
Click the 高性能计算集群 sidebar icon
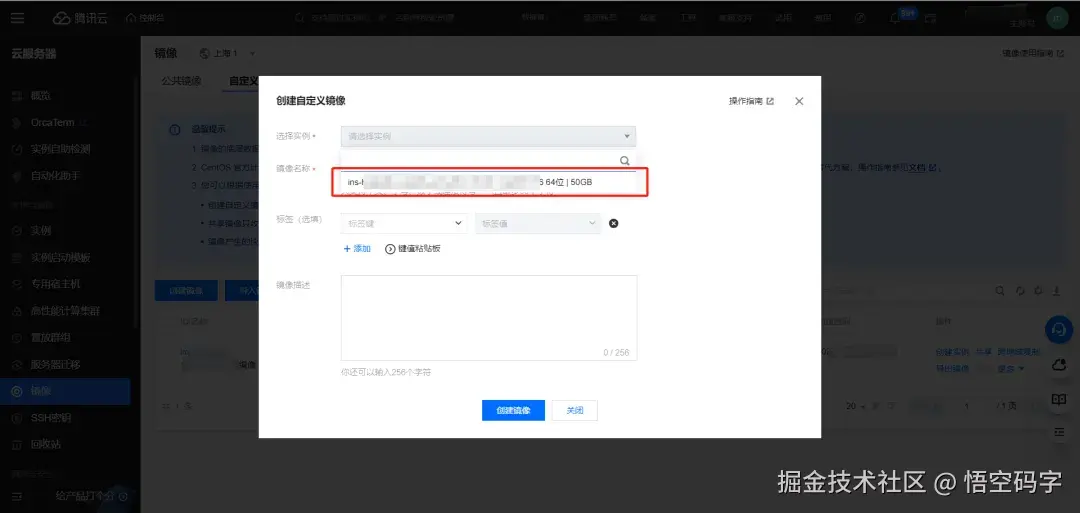tap(17, 311)
